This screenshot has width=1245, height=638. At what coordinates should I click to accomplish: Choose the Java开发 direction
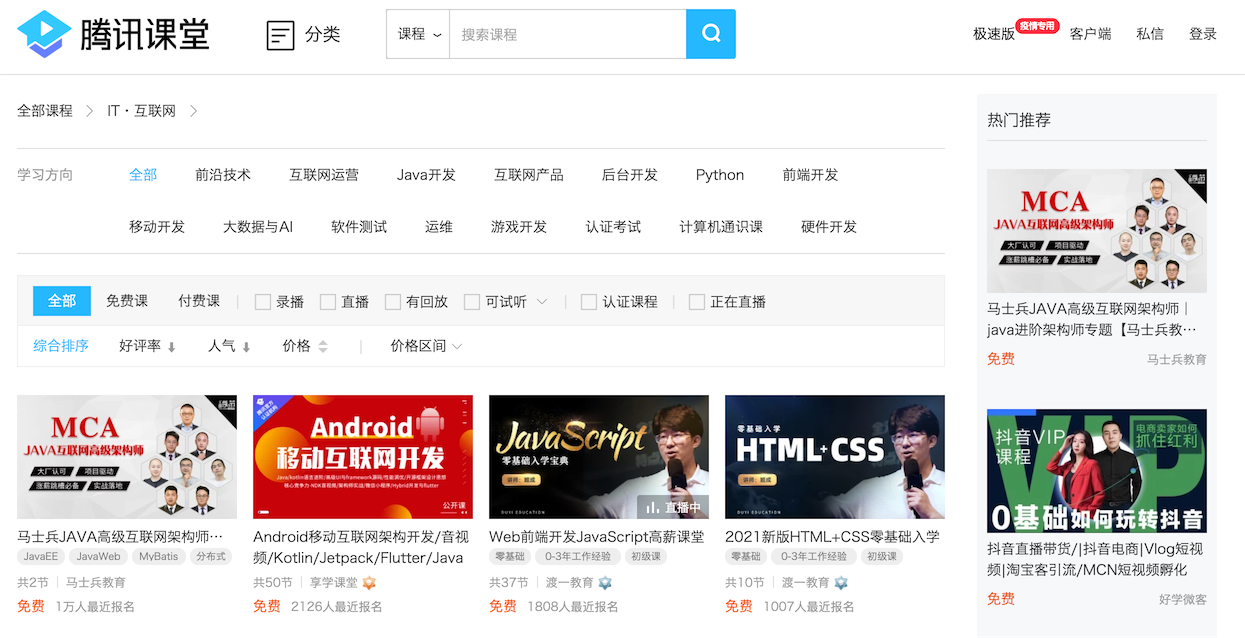pyautogui.click(x=426, y=175)
